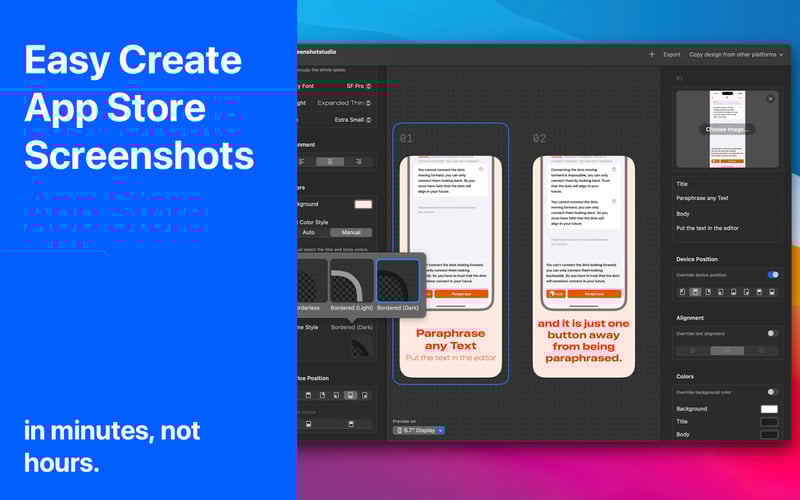Open the white Background swatch under Colors
The image size is (800, 500).
pos(769,409)
